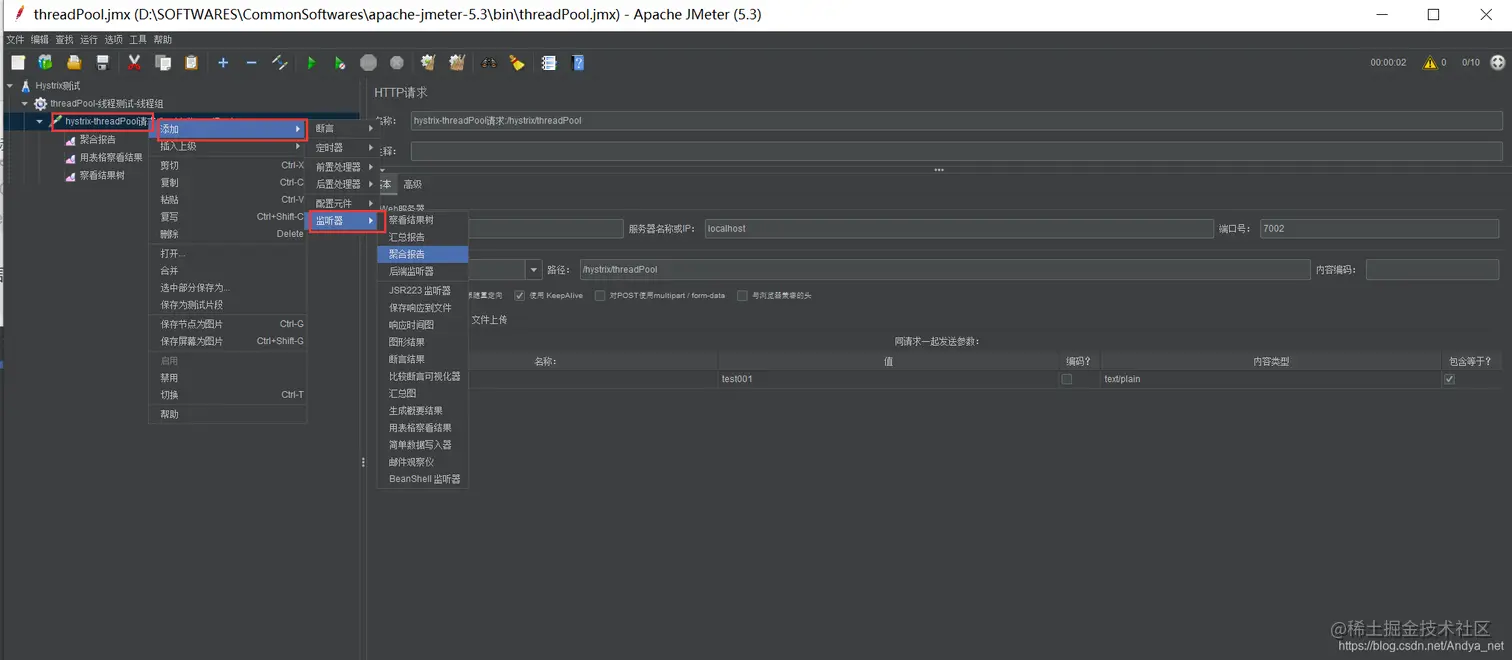Select the threadPool-线程测试-线程组 tree node

point(106,104)
